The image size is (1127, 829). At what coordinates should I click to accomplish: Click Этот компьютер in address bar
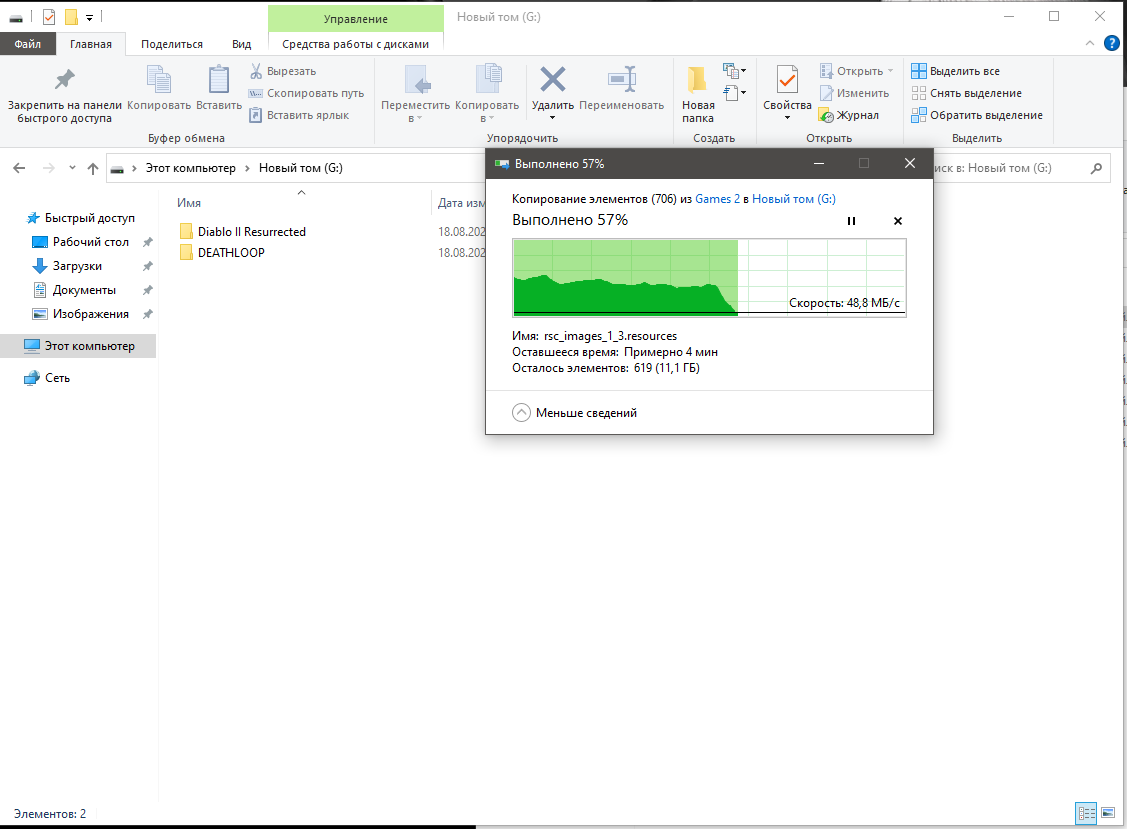tap(190, 168)
